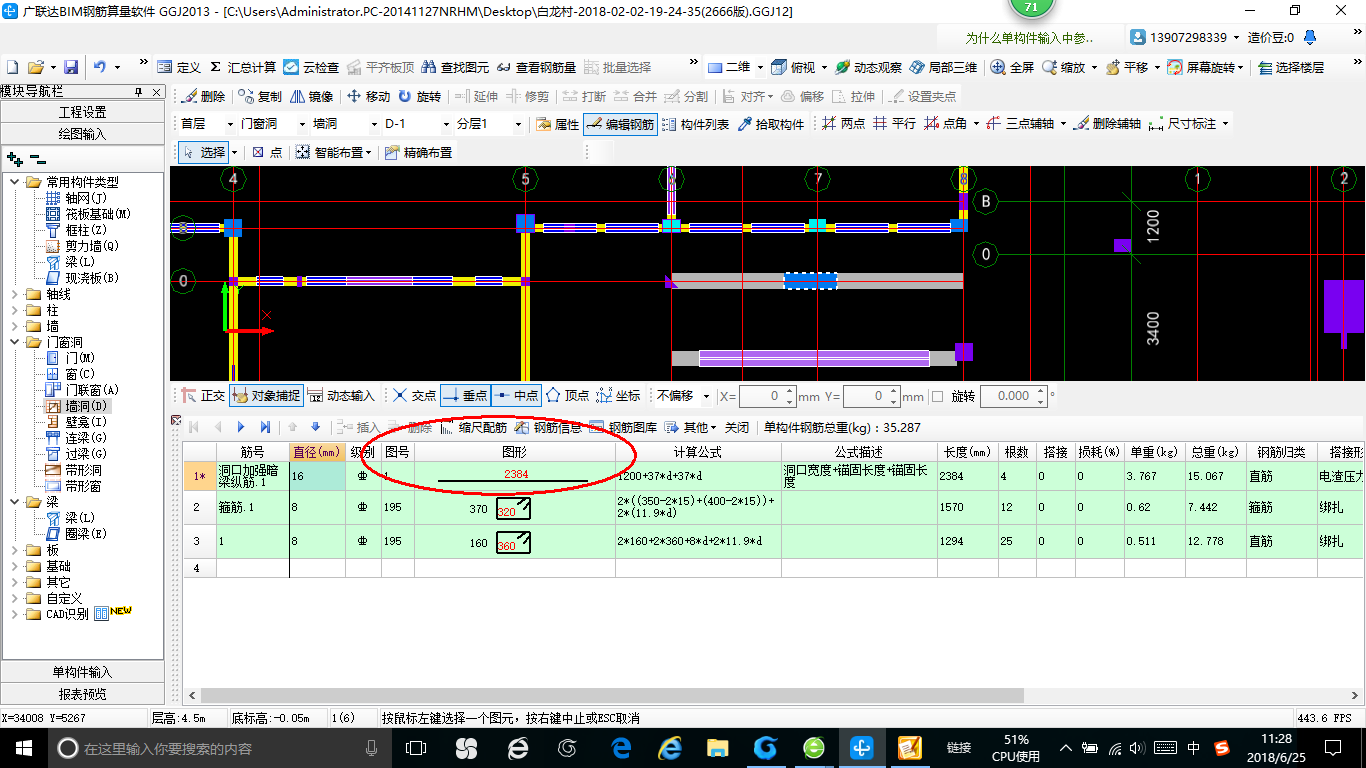Toggle 坐标 coordinate snap
1366x768 pixels.
(x=618, y=396)
